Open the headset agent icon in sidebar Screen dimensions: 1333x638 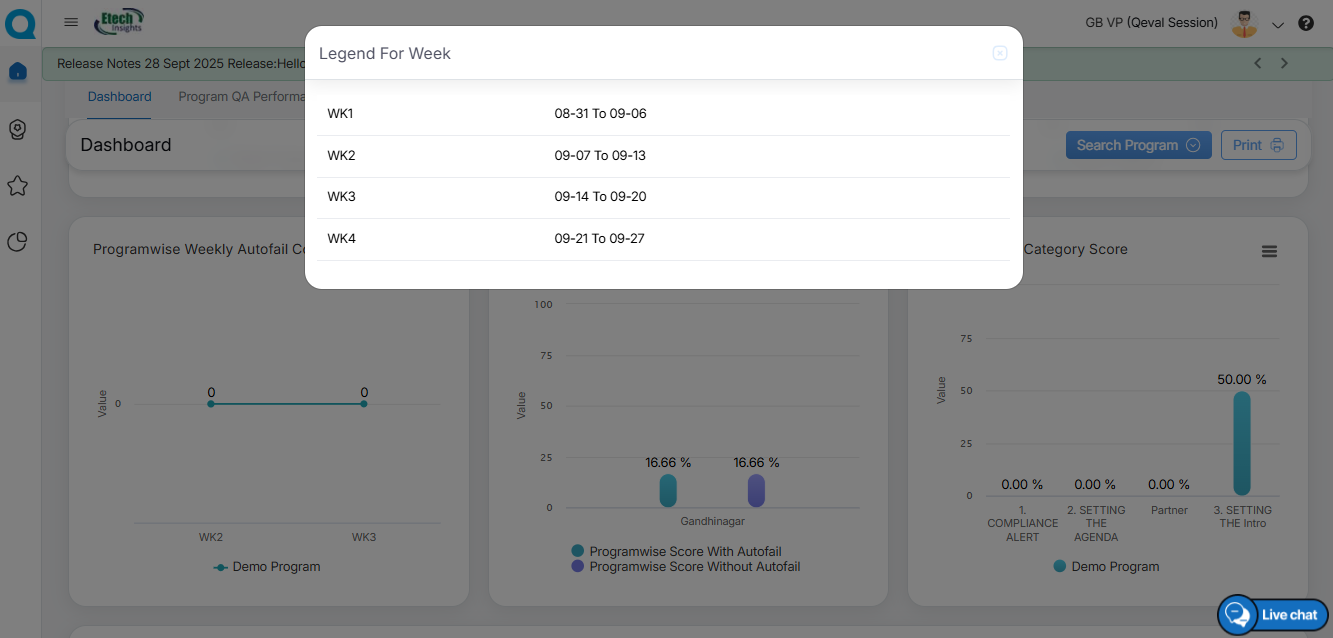pos(17,129)
